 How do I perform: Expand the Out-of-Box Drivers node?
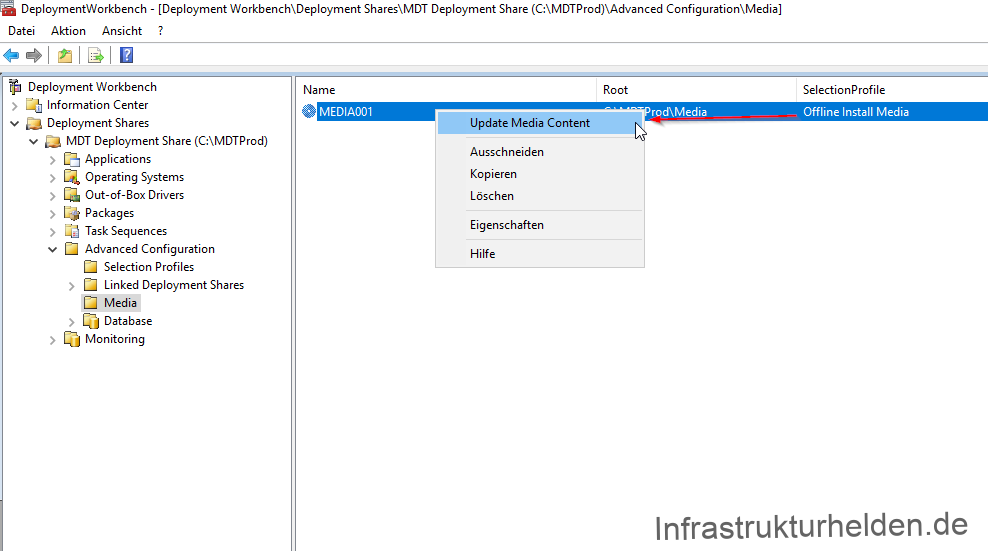(52, 195)
